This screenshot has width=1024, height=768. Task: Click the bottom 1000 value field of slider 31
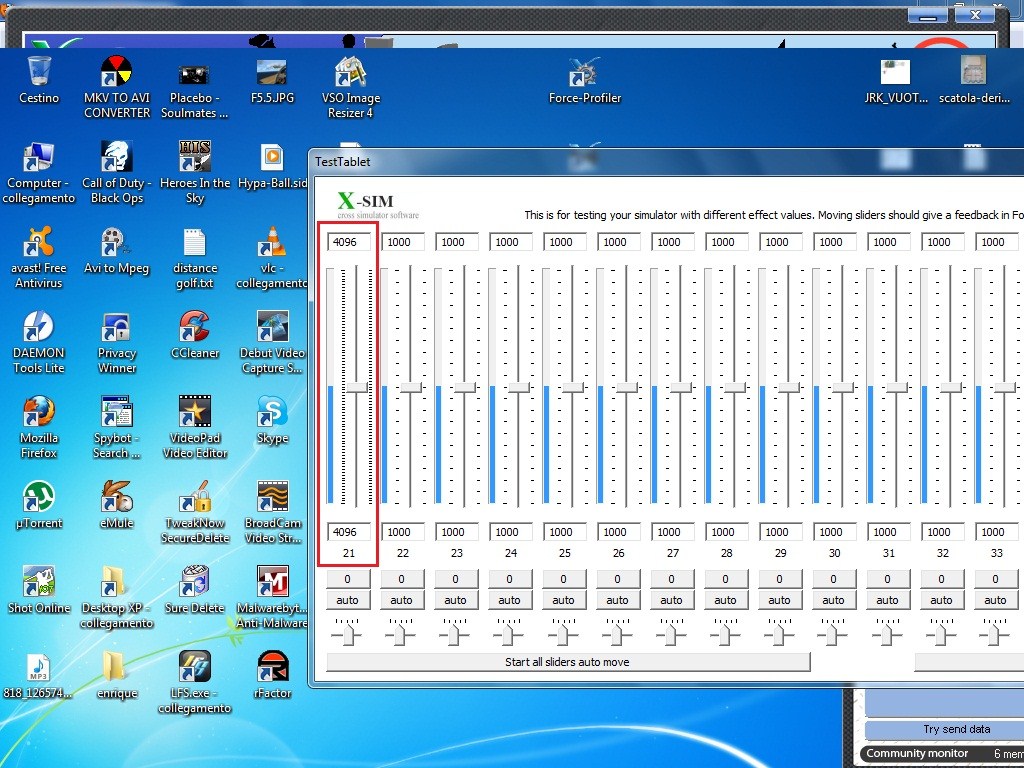(889, 532)
